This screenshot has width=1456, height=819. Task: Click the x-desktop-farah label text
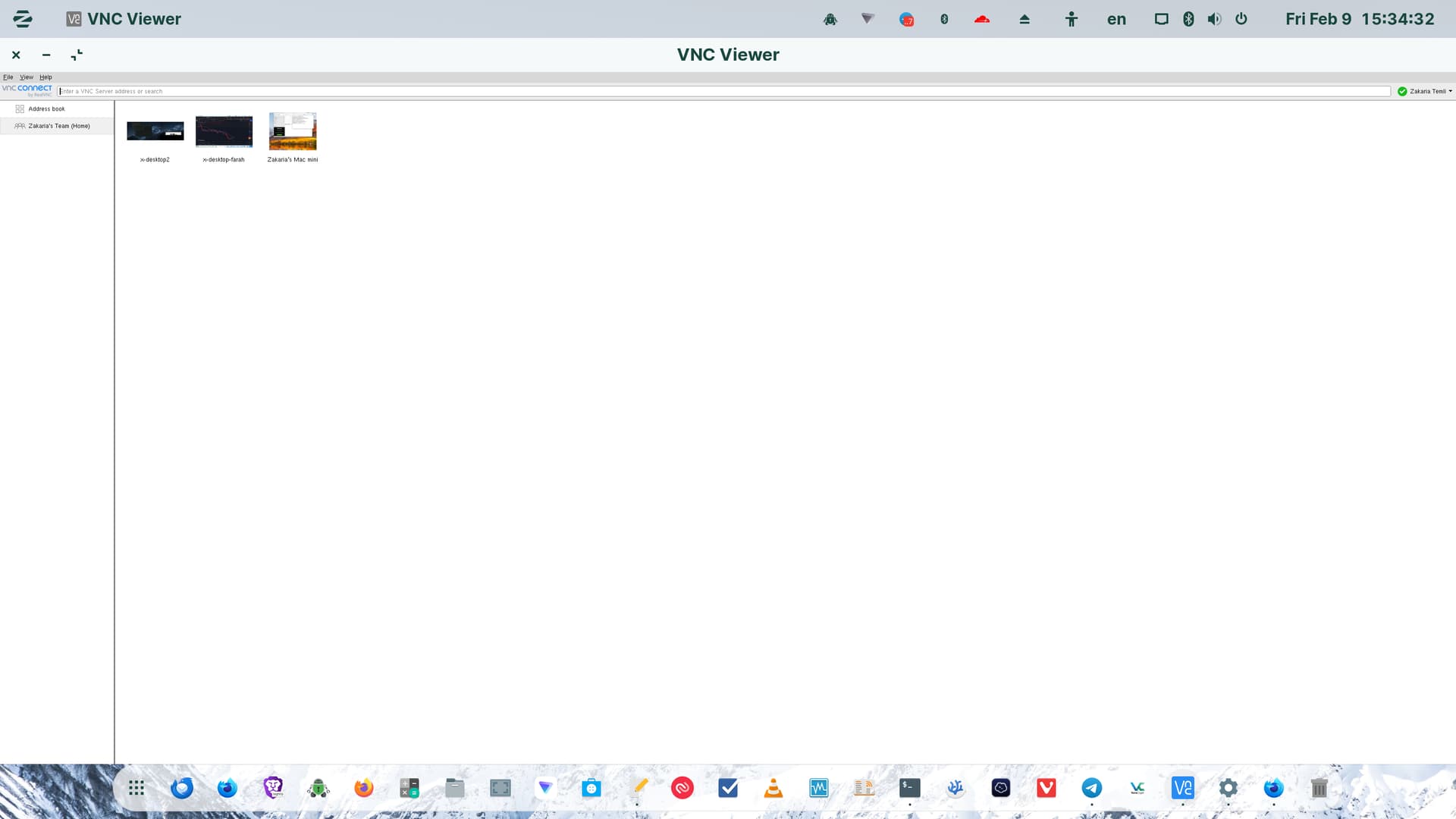click(224, 160)
